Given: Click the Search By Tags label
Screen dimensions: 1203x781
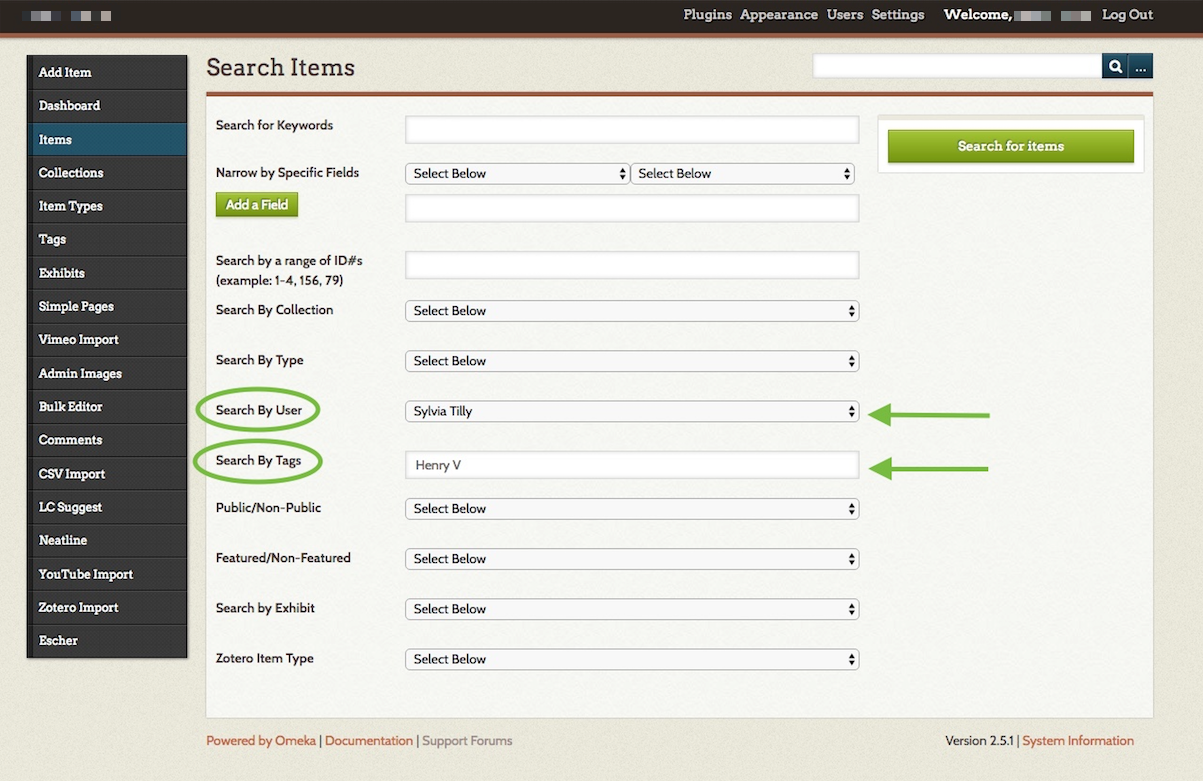Looking at the screenshot, I should click(x=258, y=460).
